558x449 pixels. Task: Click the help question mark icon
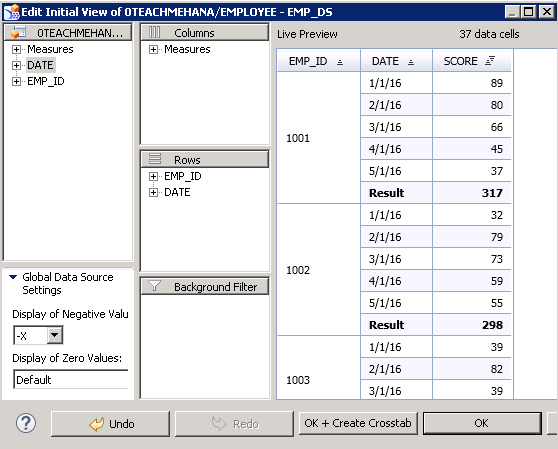(26, 423)
